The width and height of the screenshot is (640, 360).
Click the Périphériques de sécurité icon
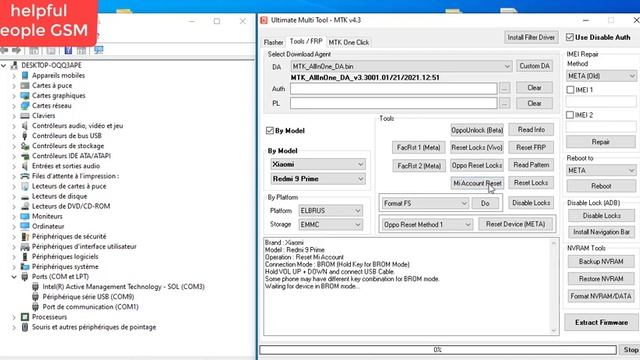[25, 236]
